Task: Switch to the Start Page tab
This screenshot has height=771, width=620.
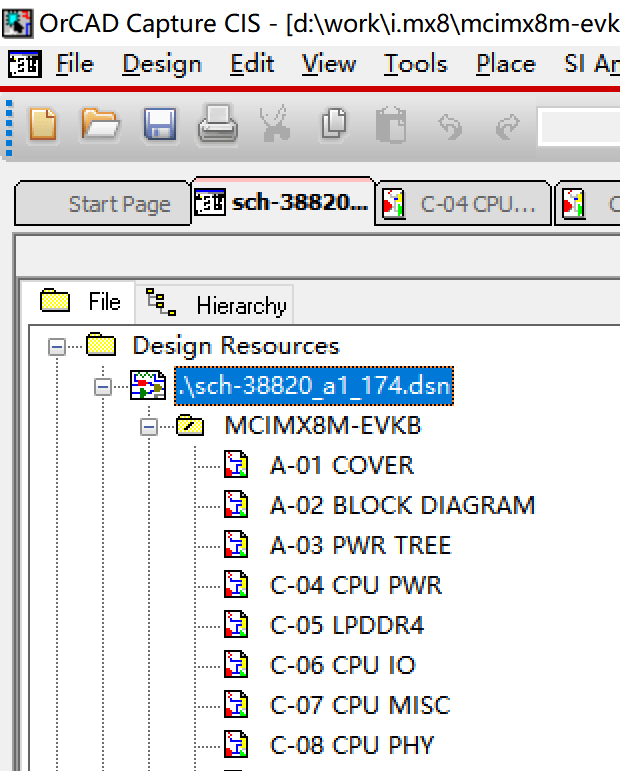Action: pos(103,204)
